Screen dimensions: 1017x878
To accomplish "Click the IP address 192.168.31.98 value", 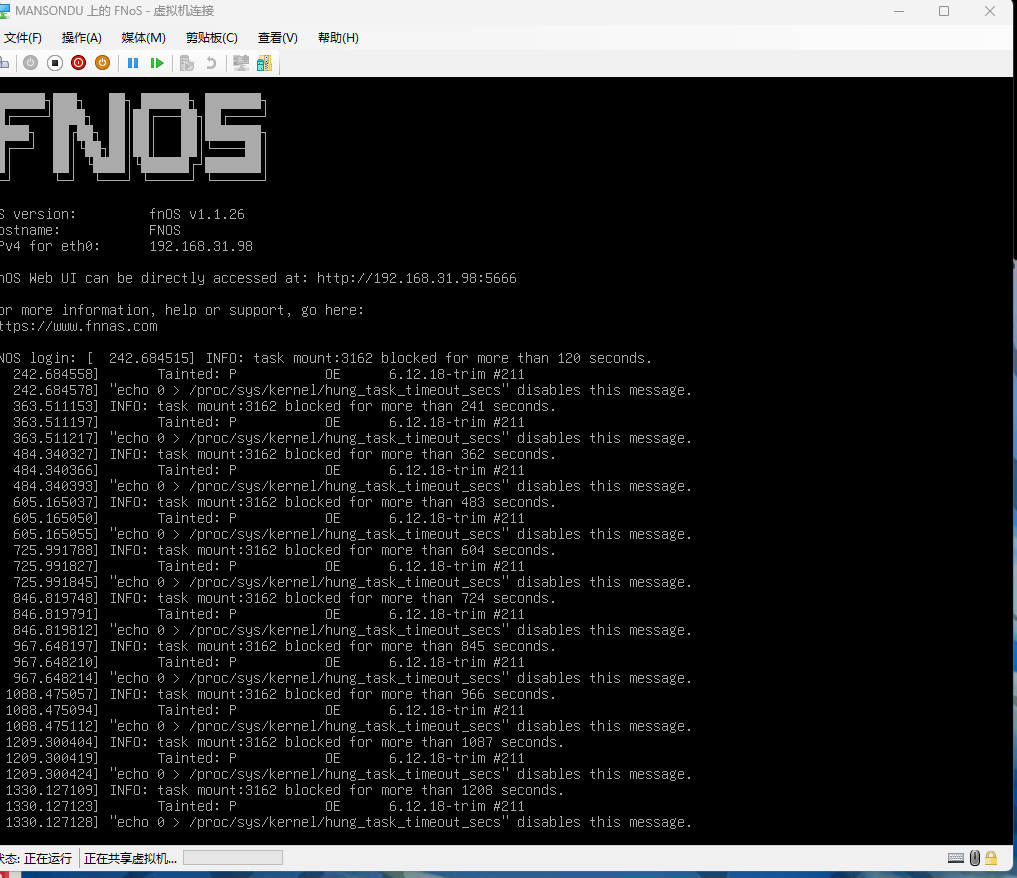I will [x=201, y=246].
